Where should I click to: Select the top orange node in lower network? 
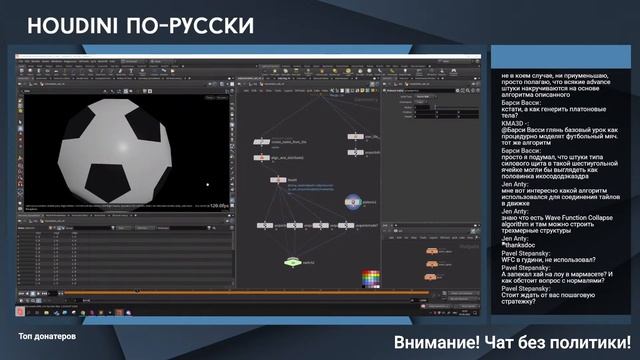432,251
